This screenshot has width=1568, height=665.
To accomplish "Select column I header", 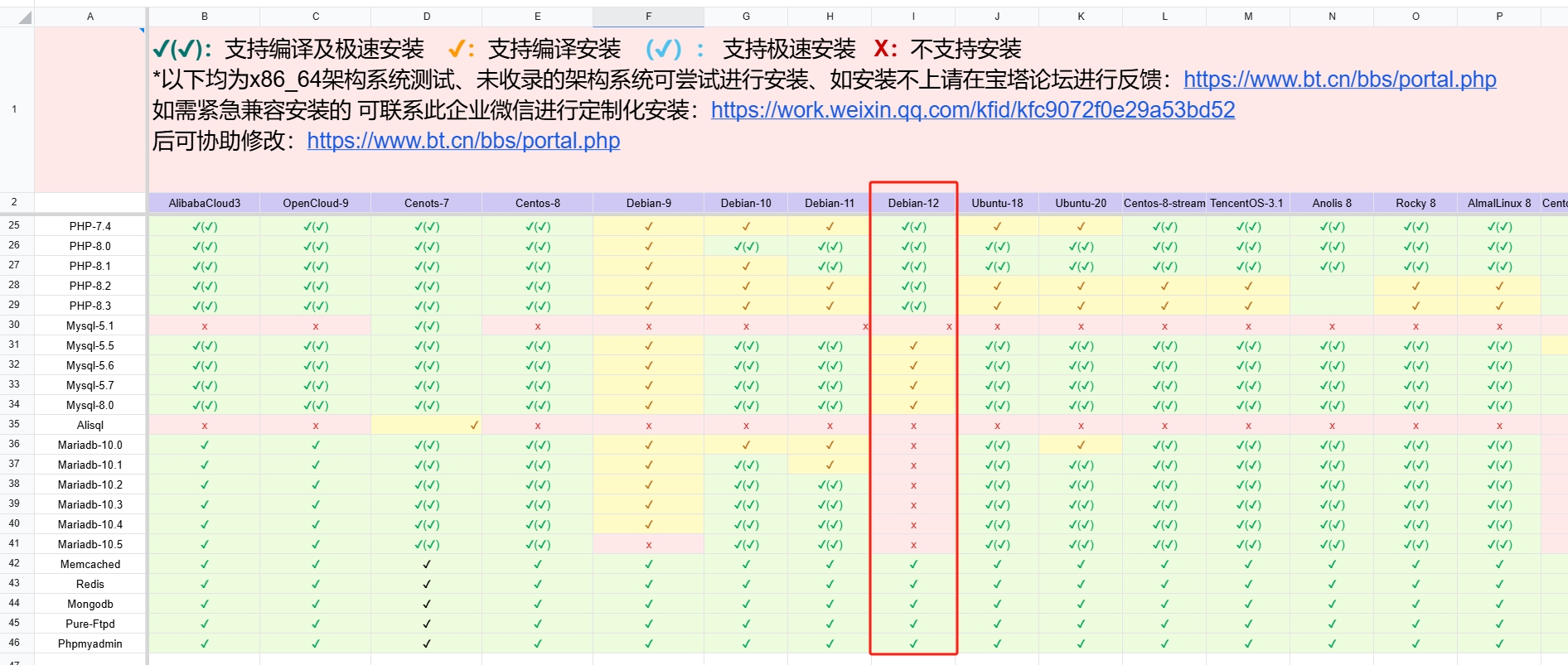I will (x=913, y=17).
